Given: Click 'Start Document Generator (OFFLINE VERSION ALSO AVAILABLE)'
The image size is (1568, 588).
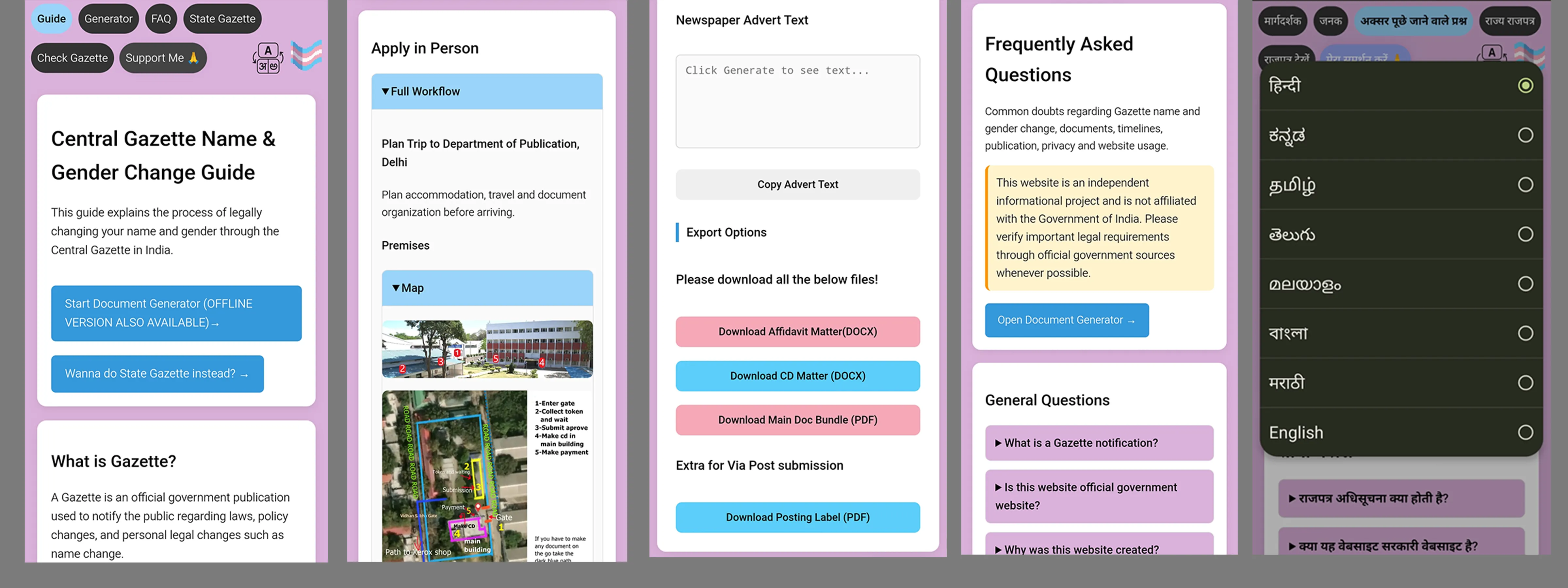Looking at the screenshot, I should 176,314.
